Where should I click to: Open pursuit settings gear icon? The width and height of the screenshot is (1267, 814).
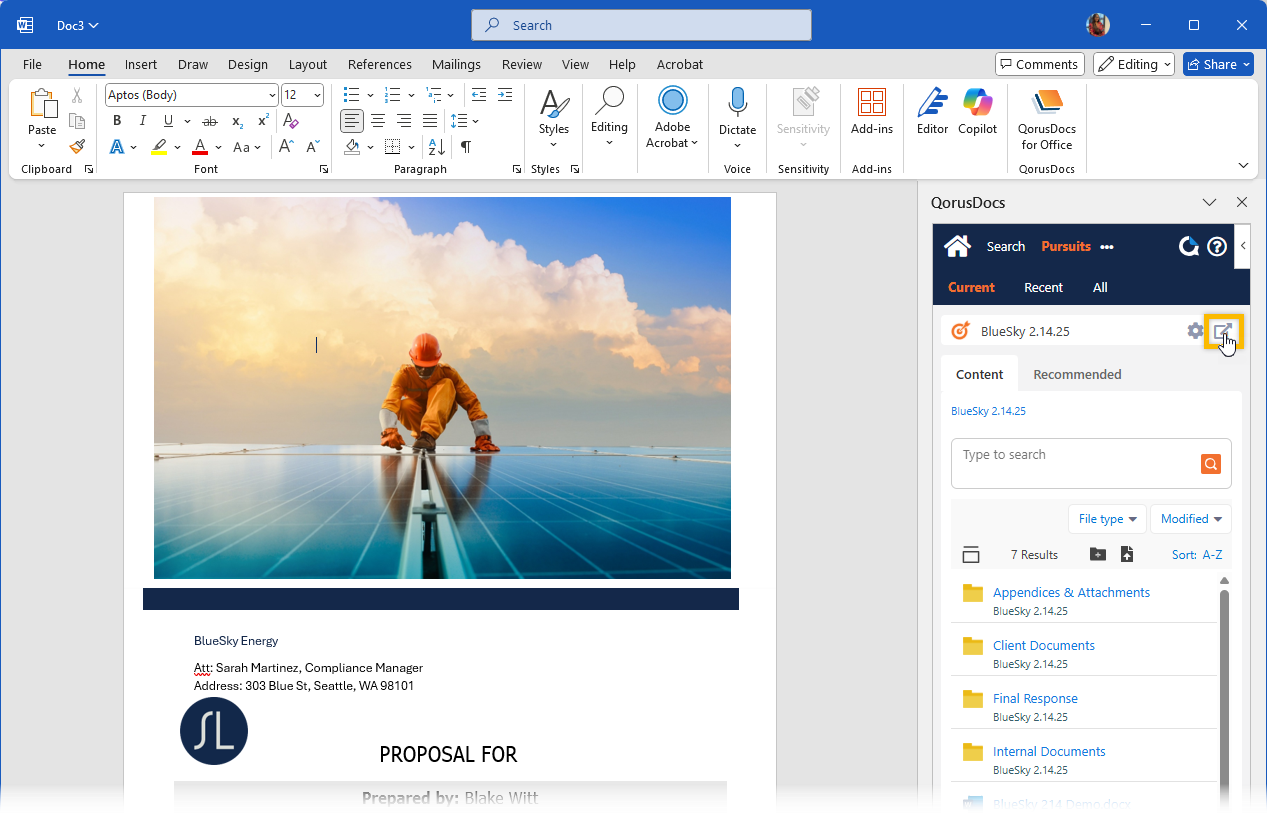click(1195, 331)
